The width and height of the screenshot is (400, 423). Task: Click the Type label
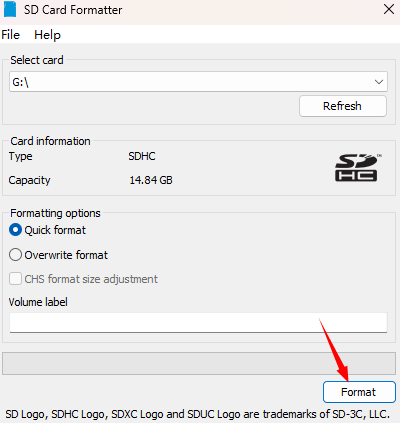tap(20, 156)
